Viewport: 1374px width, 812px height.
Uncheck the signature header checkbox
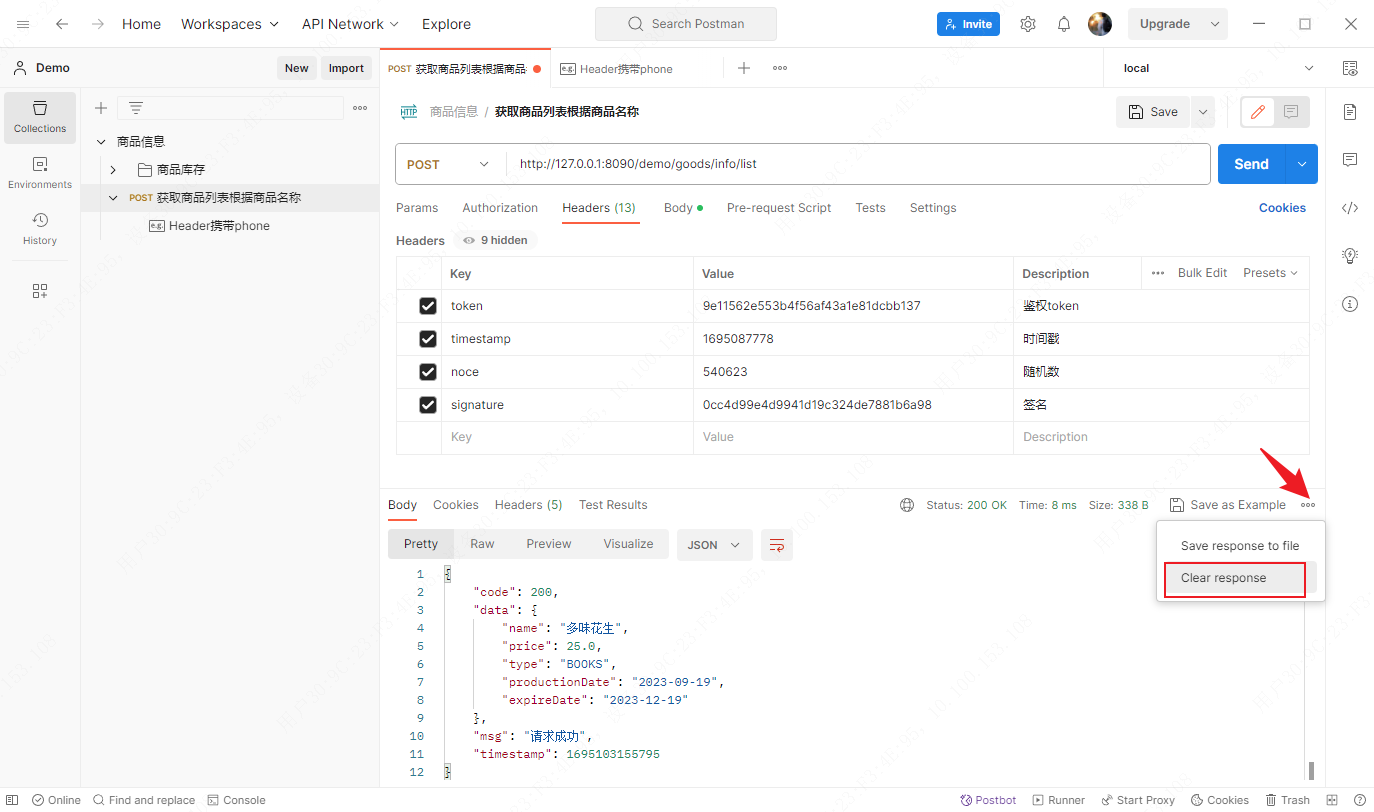428,405
